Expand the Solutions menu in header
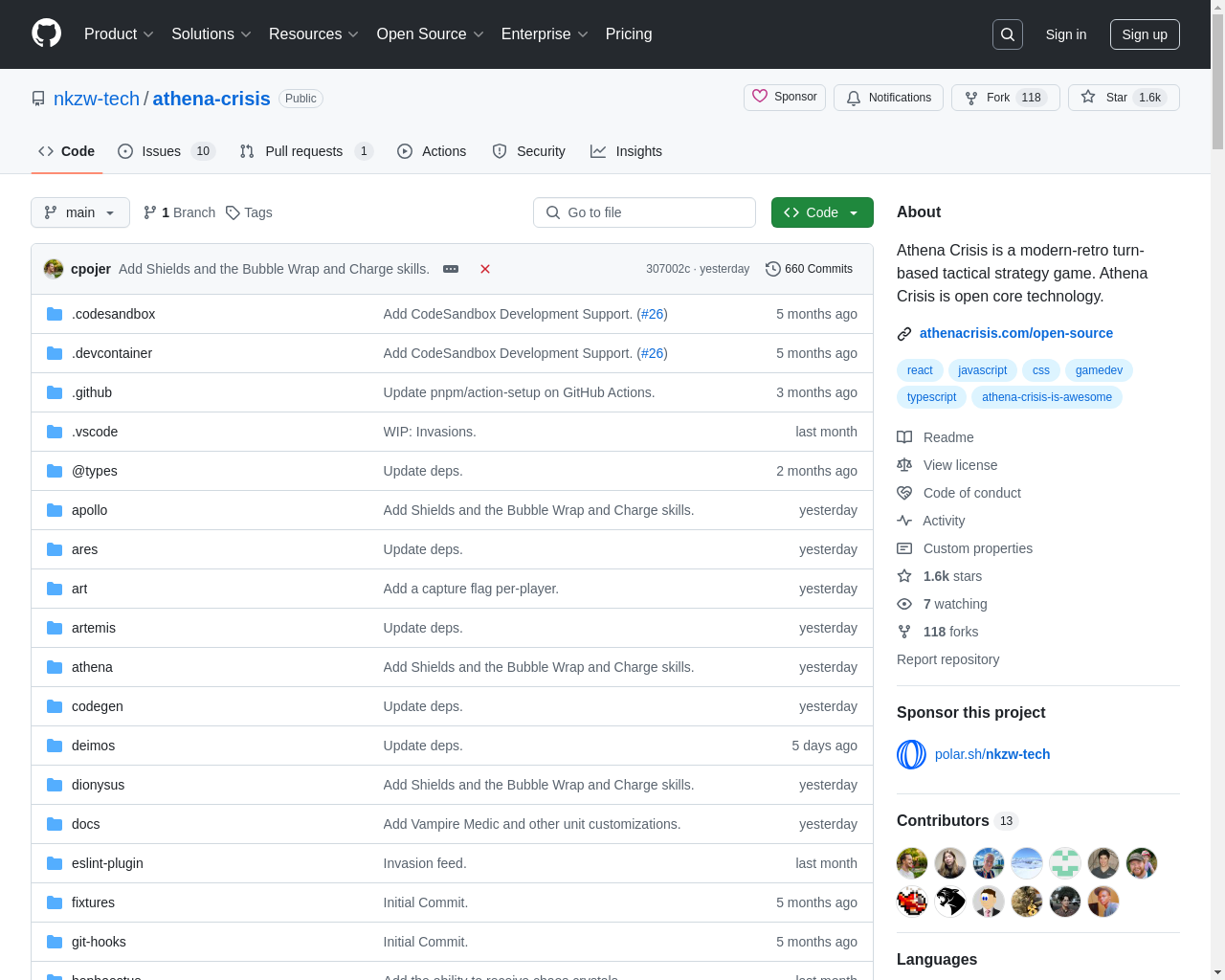1225x980 pixels. click(212, 33)
